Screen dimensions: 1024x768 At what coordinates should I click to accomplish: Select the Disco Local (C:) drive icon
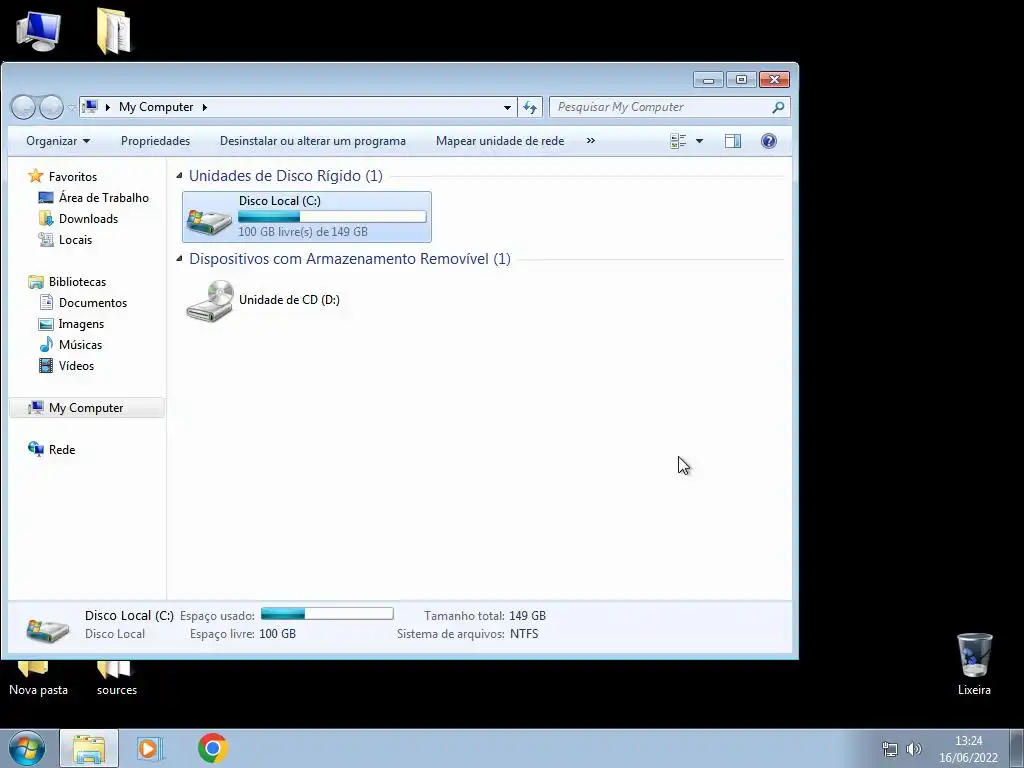[209, 221]
